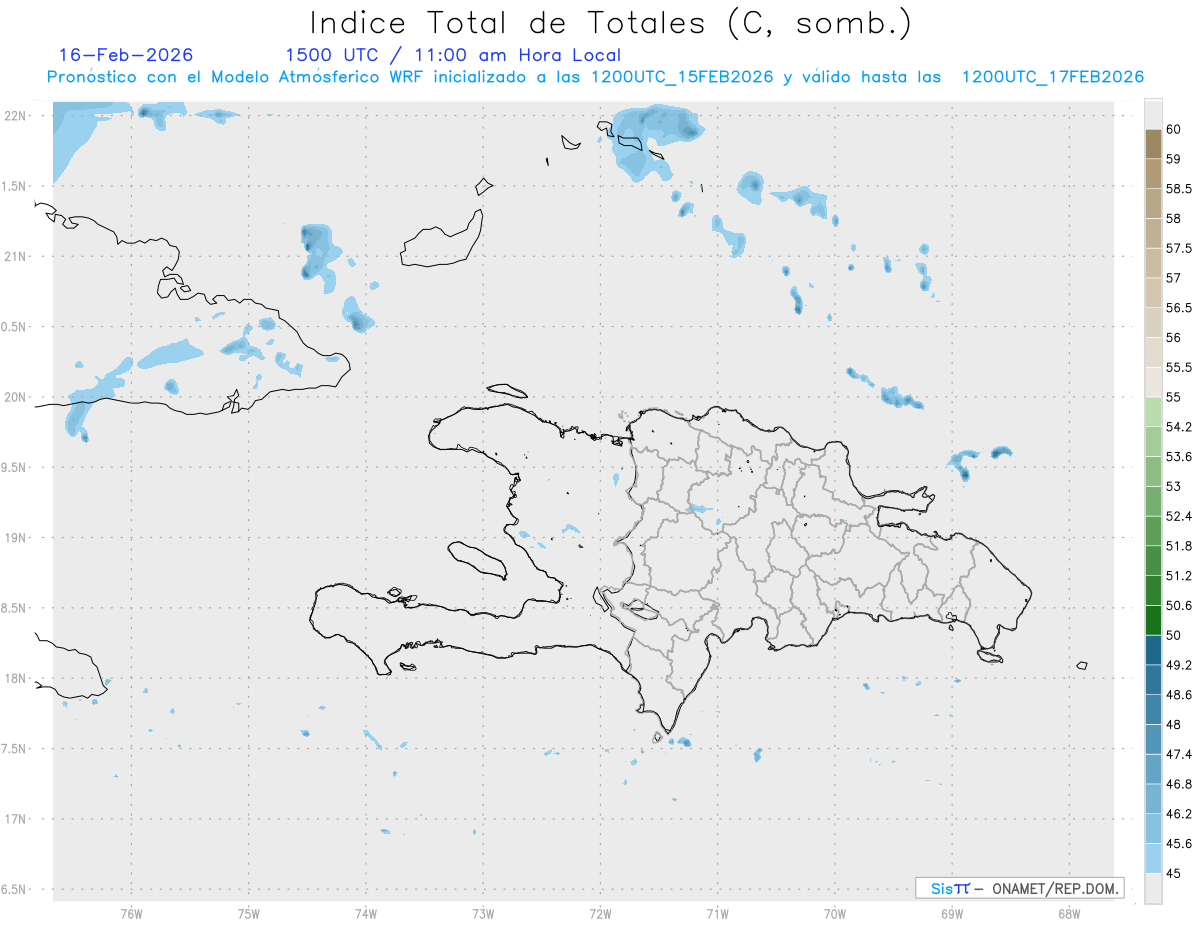
Task: Click the '20N' latitude label
Action: pos(16,397)
